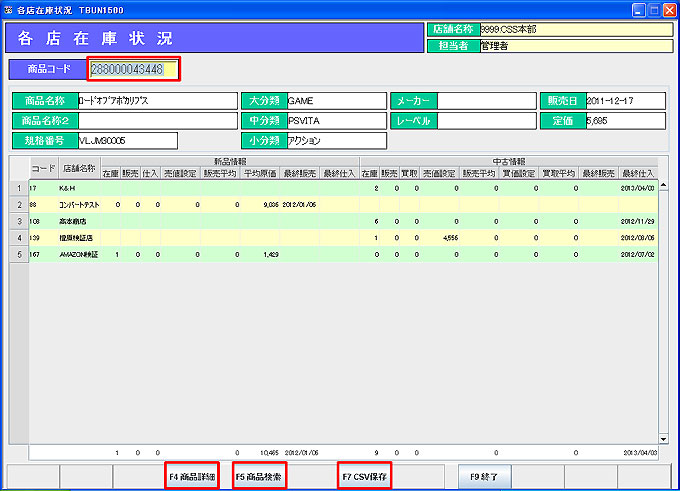The image size is (680, 491).
Task: Save data with F7 CSV保存 button
Action: click(x=364, y=477)
